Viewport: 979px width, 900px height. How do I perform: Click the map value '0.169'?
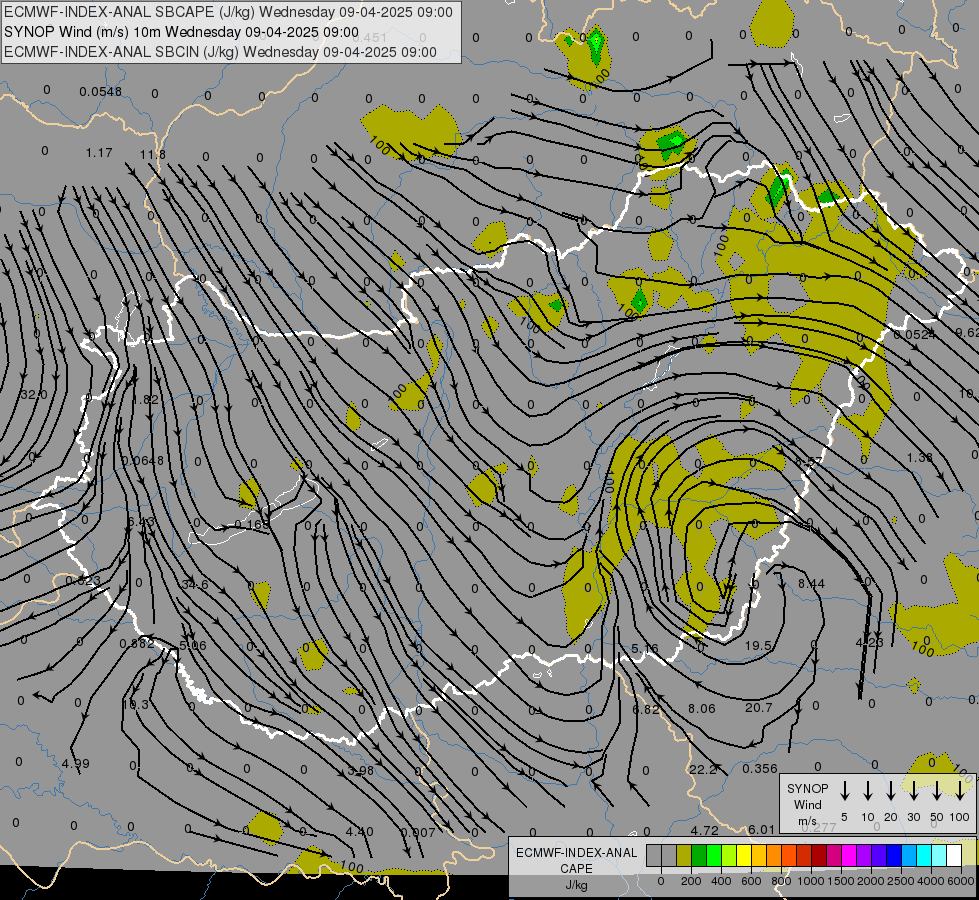click(252, 524)
